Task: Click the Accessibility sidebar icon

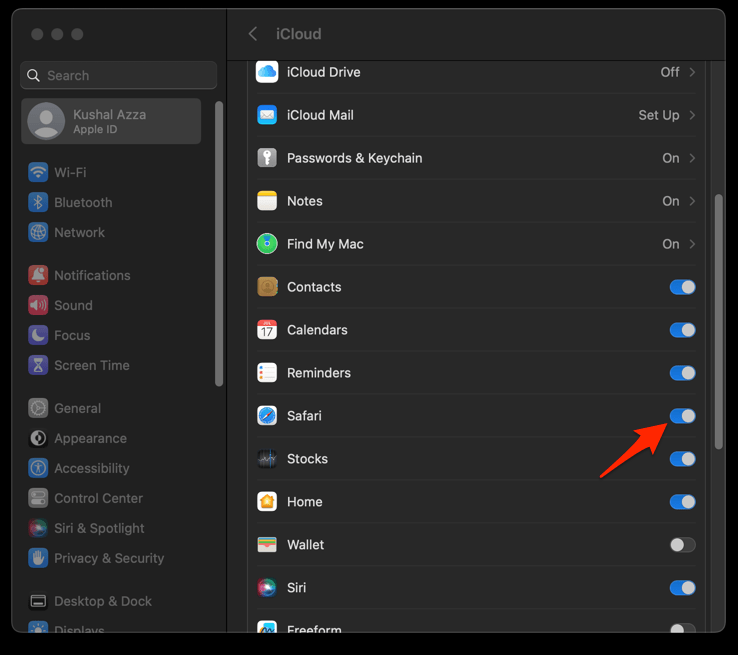Action: coord(38,468)
